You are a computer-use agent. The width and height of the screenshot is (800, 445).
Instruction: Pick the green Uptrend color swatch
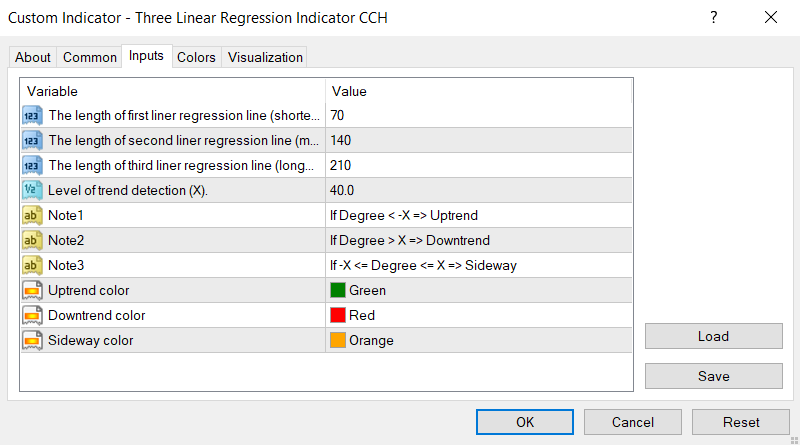tap(338, 290)
